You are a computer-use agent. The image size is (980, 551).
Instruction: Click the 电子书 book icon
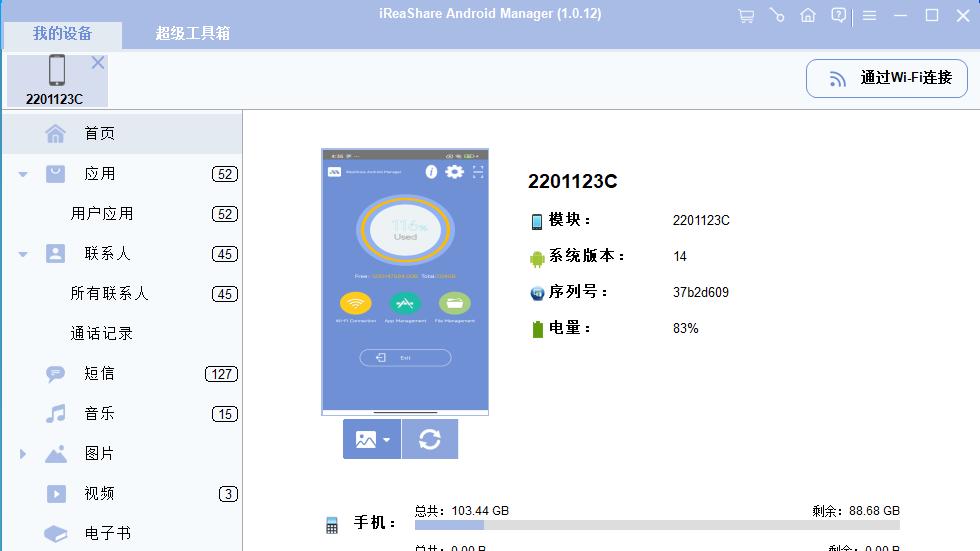point(56,534)
